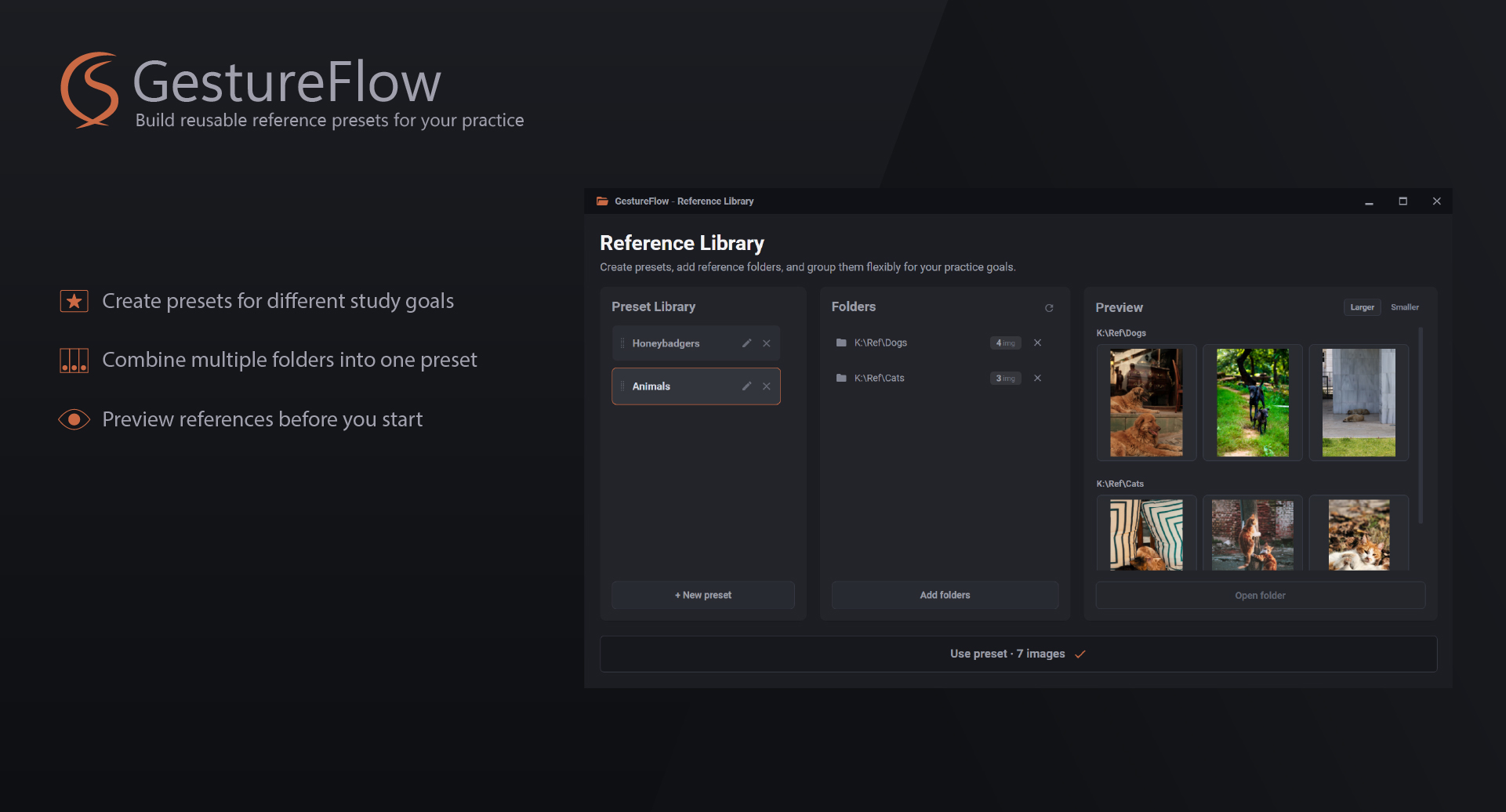Open the cats by brick wall thumbnail
Viewport: 1506px width, 812px height.
tap(1253, 534)
